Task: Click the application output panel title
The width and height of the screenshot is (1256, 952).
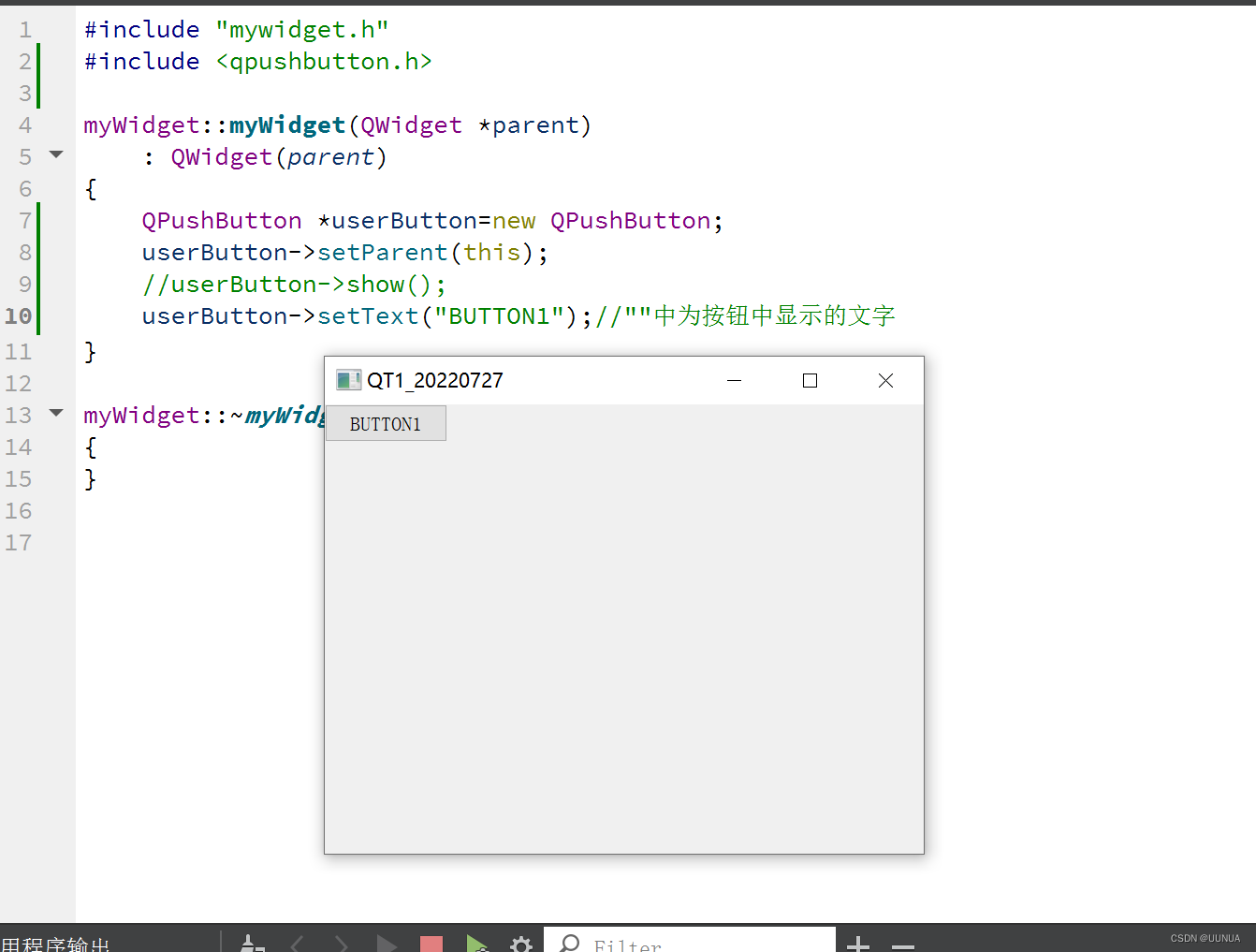Action: point(55,944)
